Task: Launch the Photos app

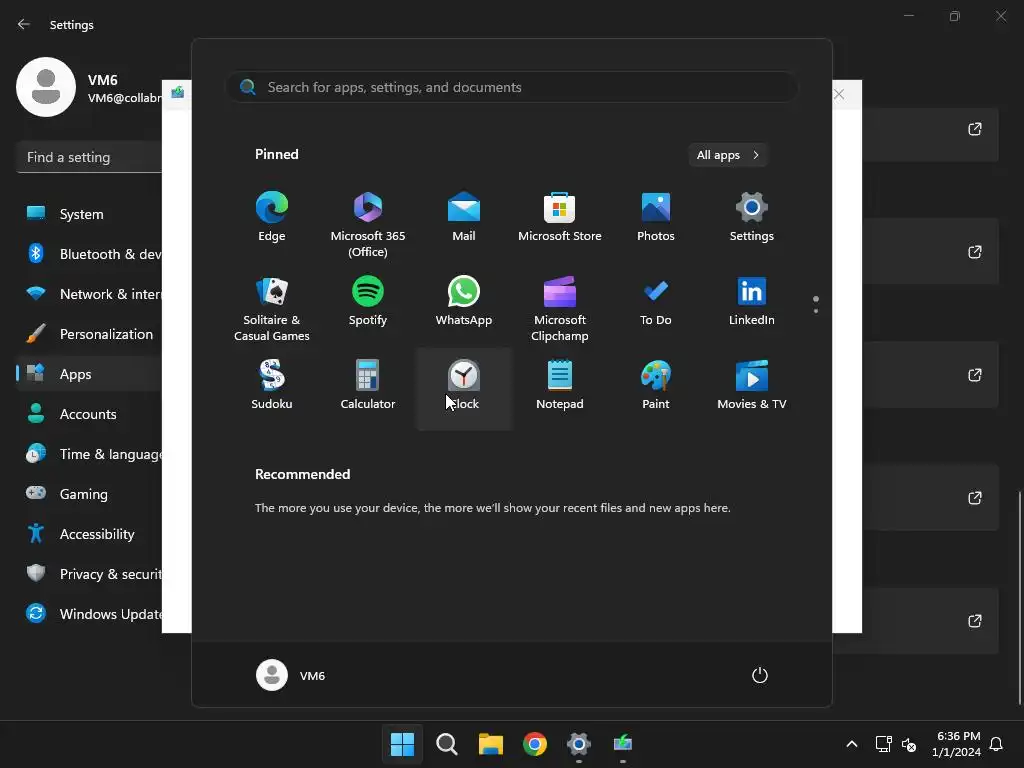Action: (x=656, y=217)
